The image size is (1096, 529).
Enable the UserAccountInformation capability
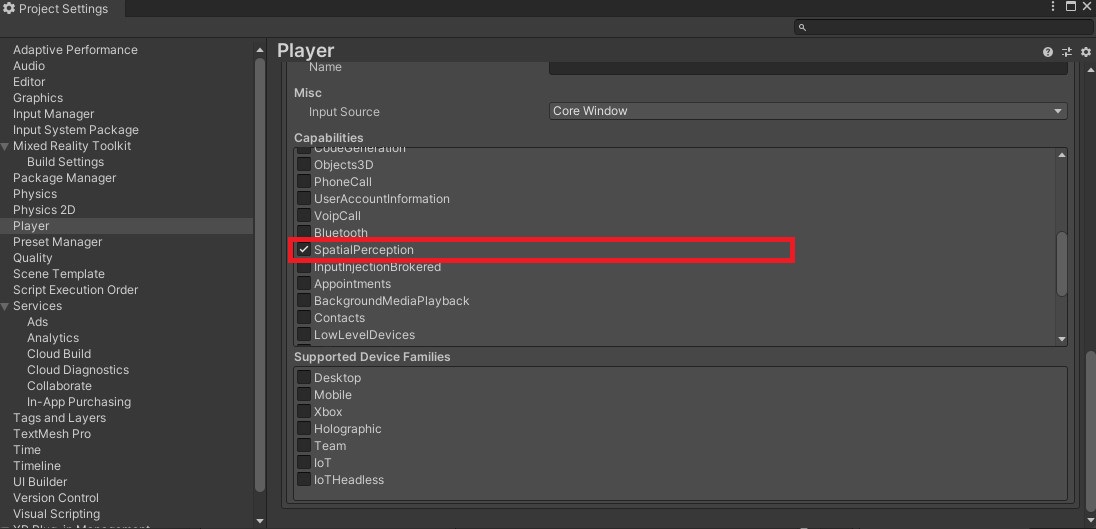pyautogui.click(x=304, y=198)
